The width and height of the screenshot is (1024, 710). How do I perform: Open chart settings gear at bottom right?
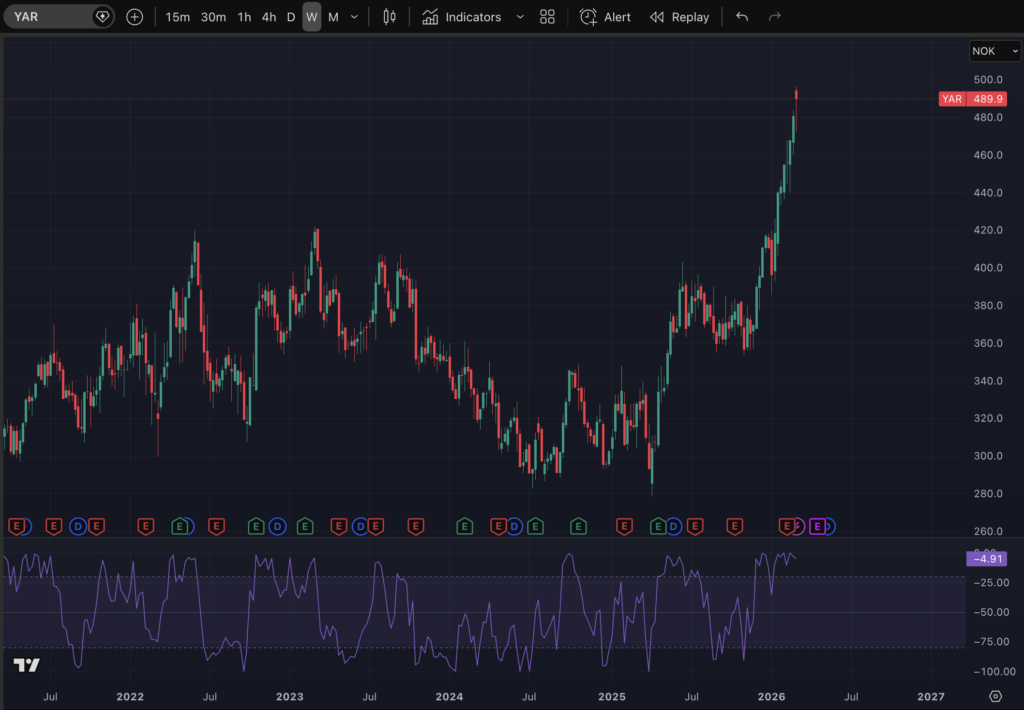pyautogui.click(x=995, y=696)
